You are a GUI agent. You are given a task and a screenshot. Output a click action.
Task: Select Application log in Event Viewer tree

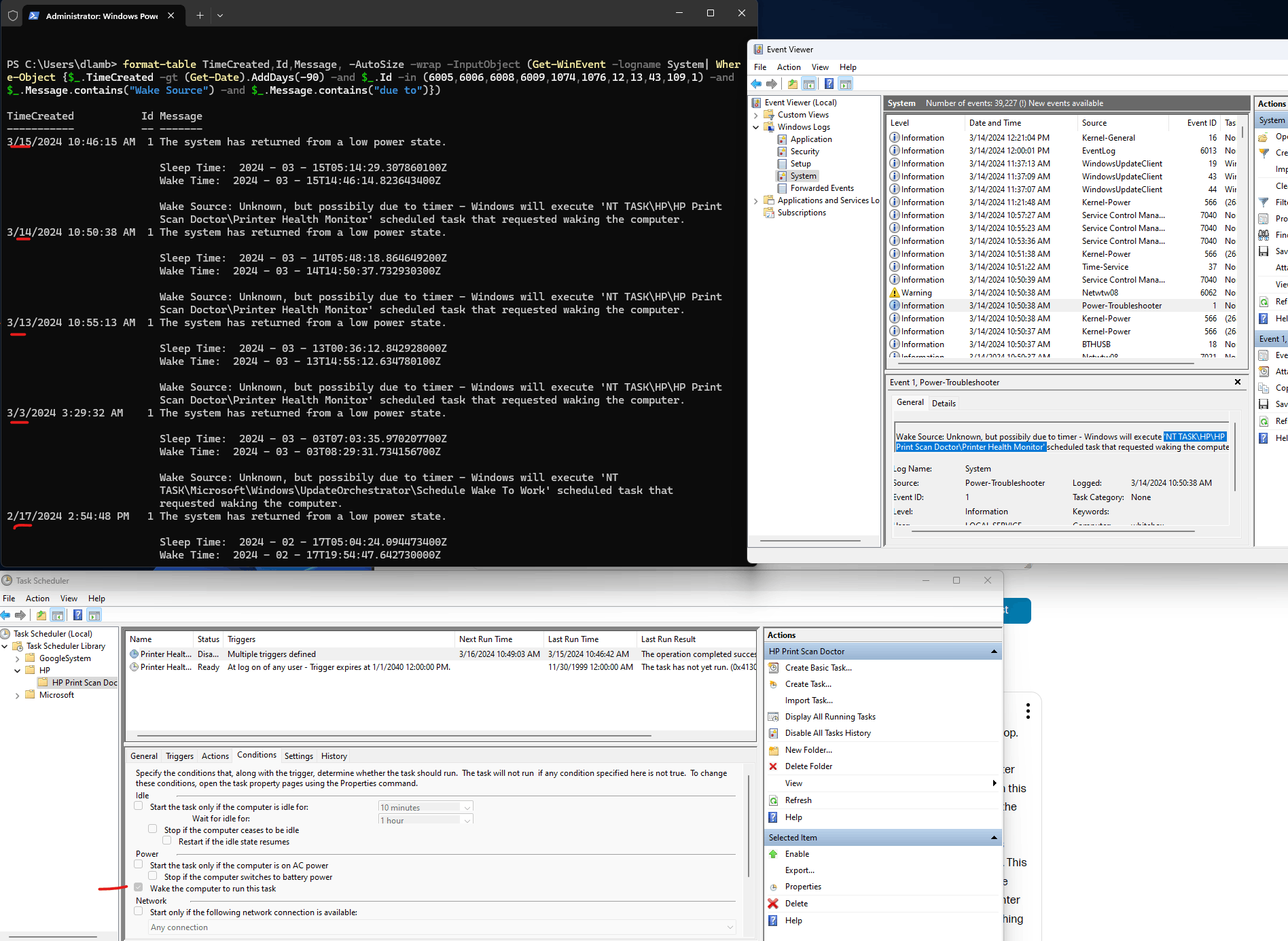[811, 139]
